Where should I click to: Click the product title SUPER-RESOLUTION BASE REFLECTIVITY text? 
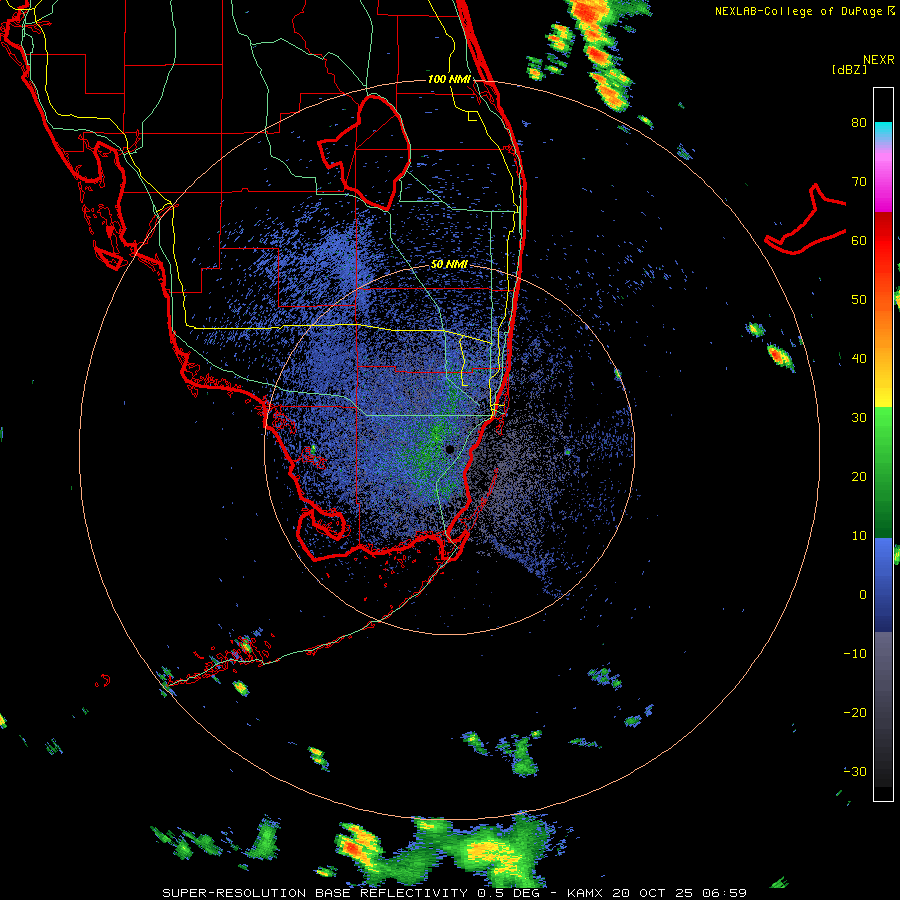[314, 893]
